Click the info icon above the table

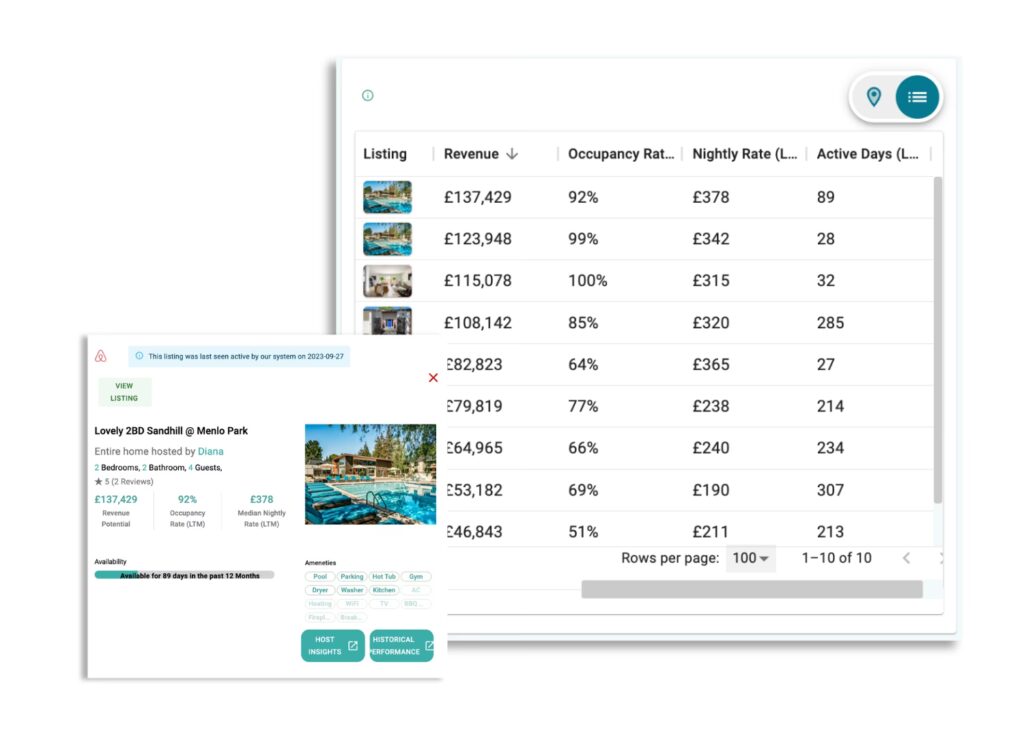(x=367, y=96)
